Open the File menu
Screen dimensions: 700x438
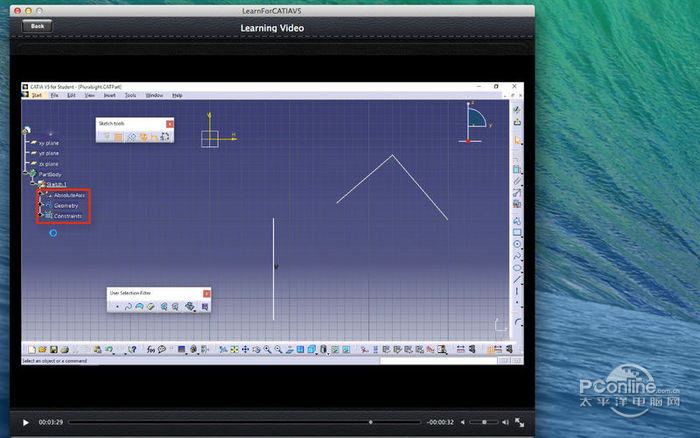(x=54, y=95)
